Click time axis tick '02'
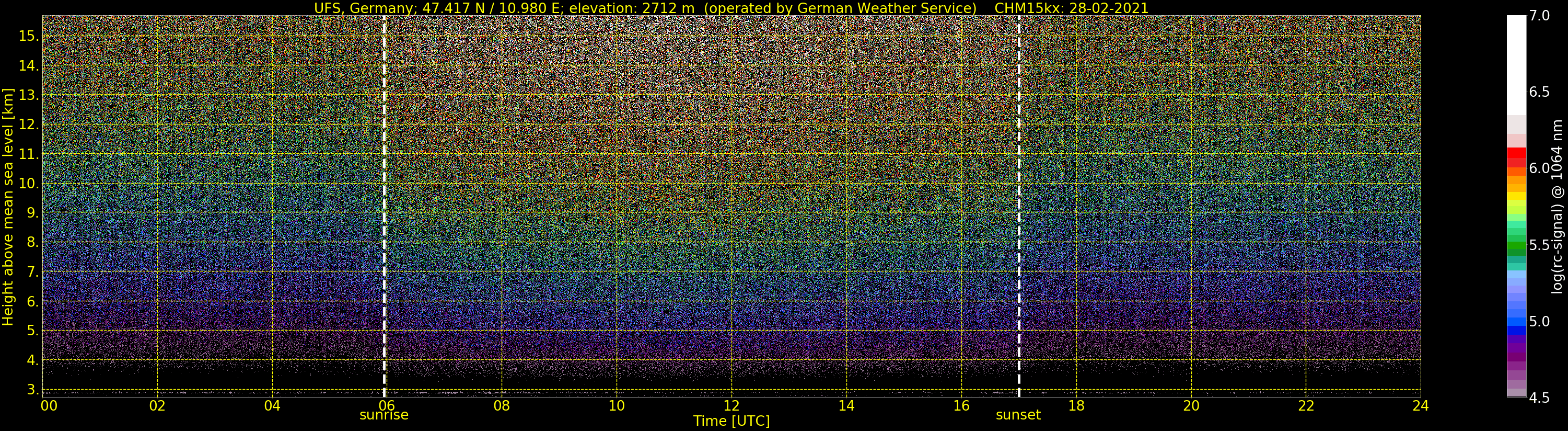The image size is (1568, 431). click(158, 406)
